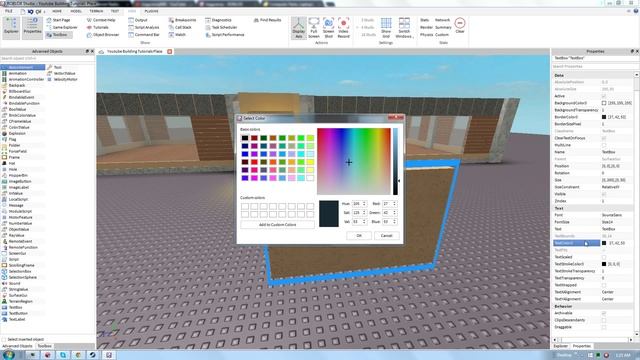Open the Object Browser
The height and width of the screenshot is (360, 640).
pos(103,35)
